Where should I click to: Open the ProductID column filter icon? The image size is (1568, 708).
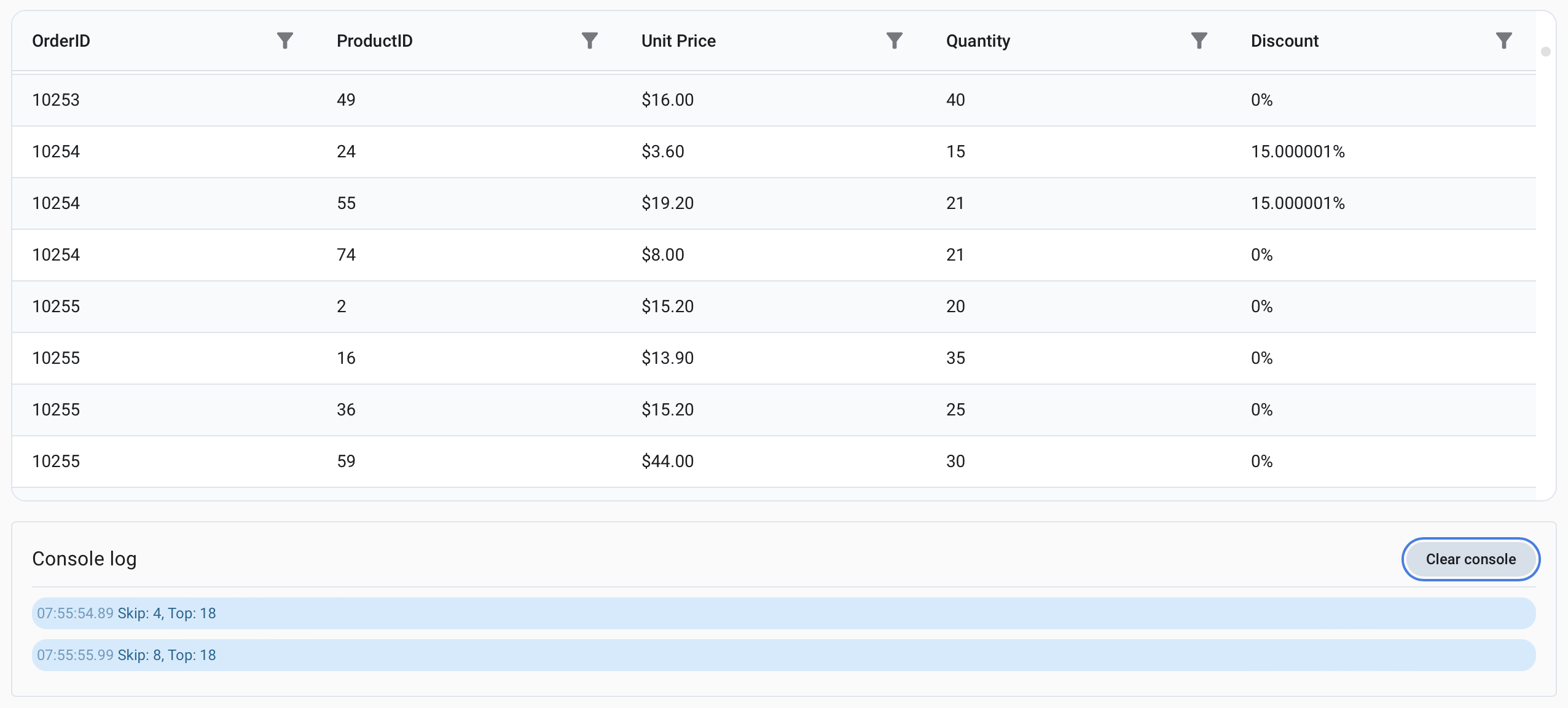[589, 41]
